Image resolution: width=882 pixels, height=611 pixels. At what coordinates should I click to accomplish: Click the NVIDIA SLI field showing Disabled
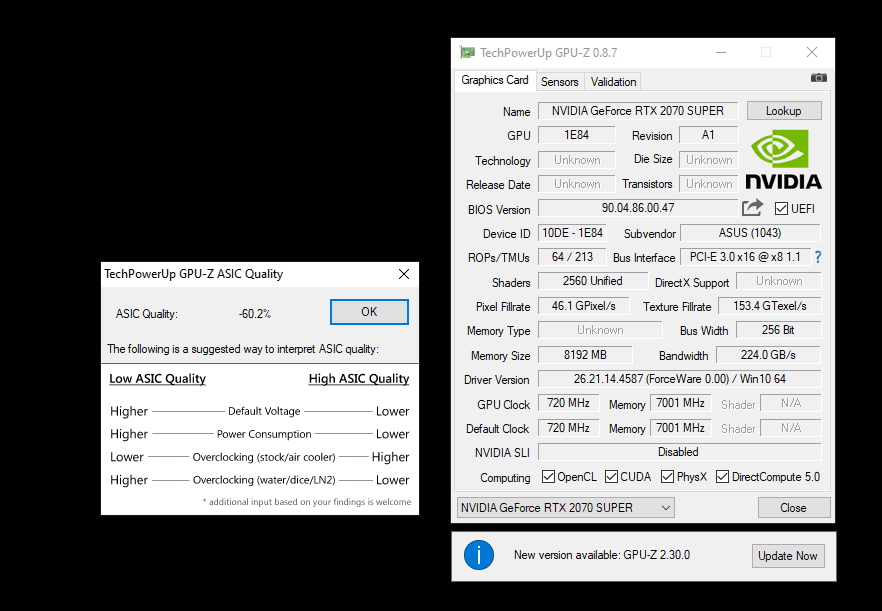pyautogui.click(x=680, y=452)
